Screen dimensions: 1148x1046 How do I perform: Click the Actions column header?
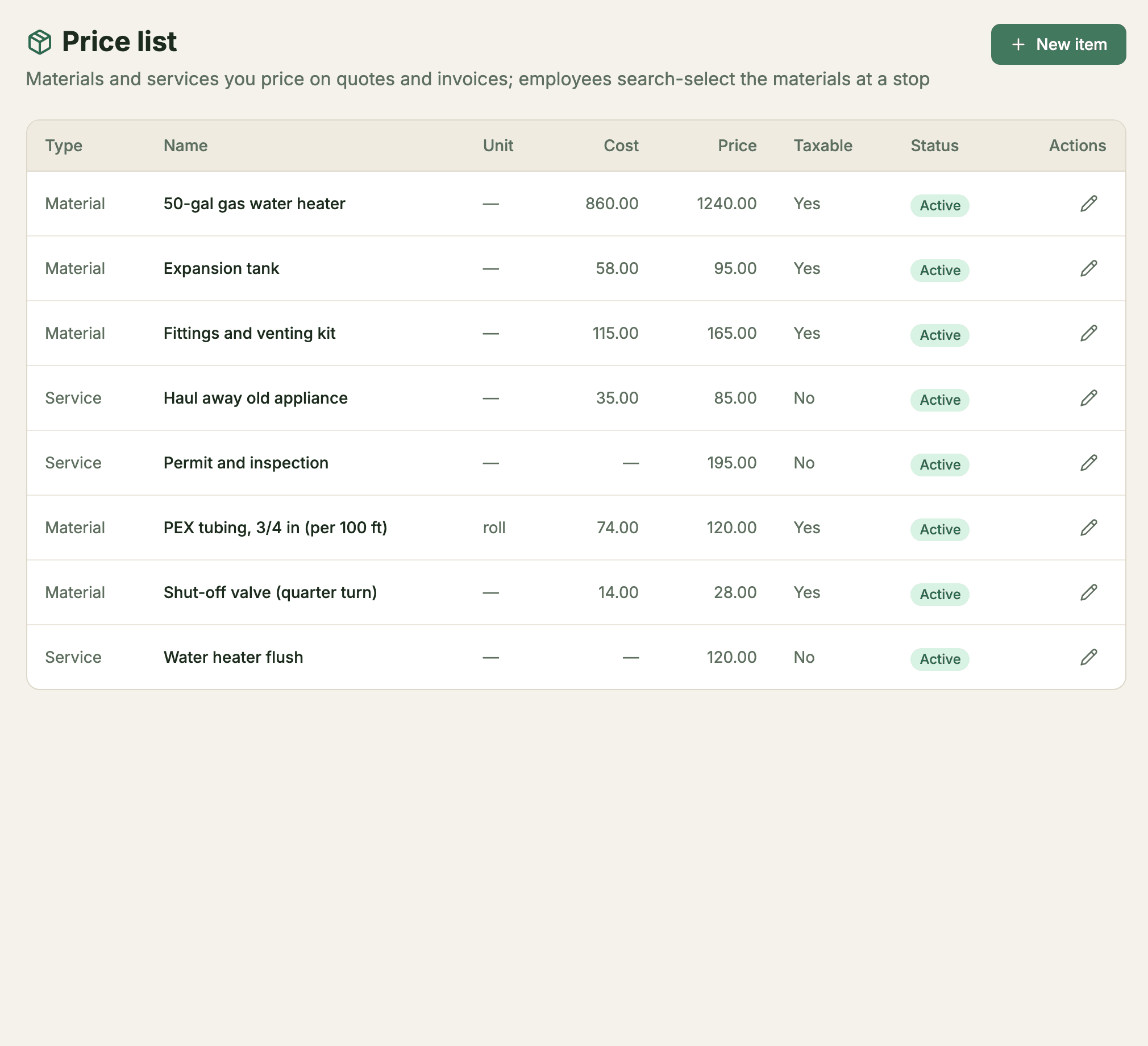point(1078,146)
